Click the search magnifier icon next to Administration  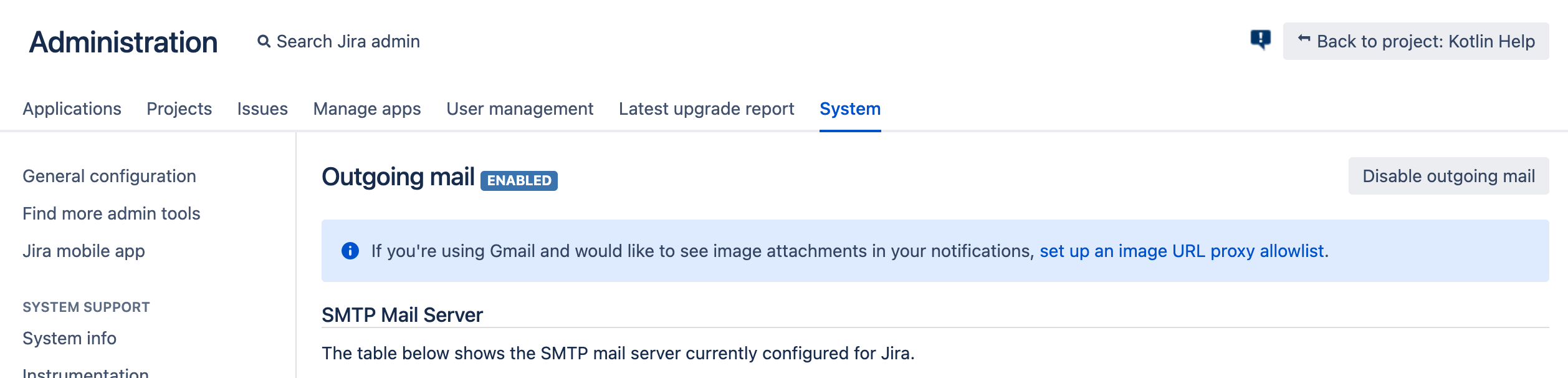click(x=264, y=41)
